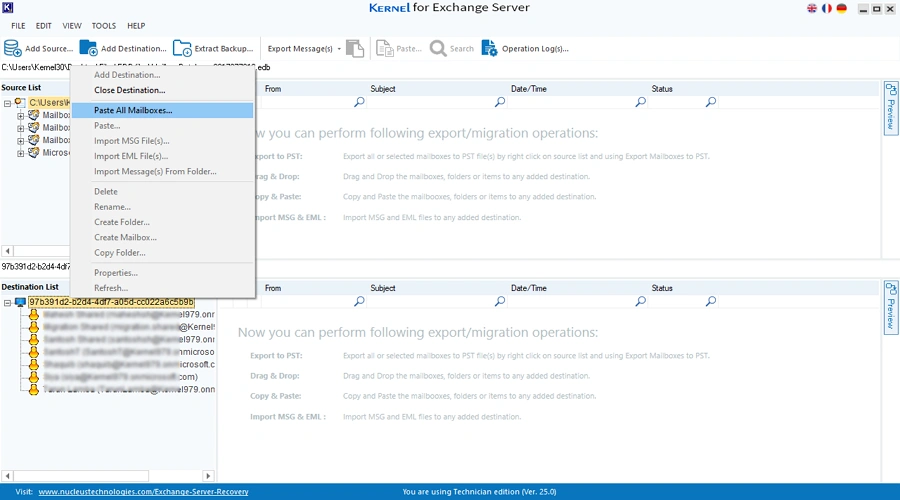Click search icon under bottom Subject column
Screen dimensions: 900x500
(x=500, y=301)
